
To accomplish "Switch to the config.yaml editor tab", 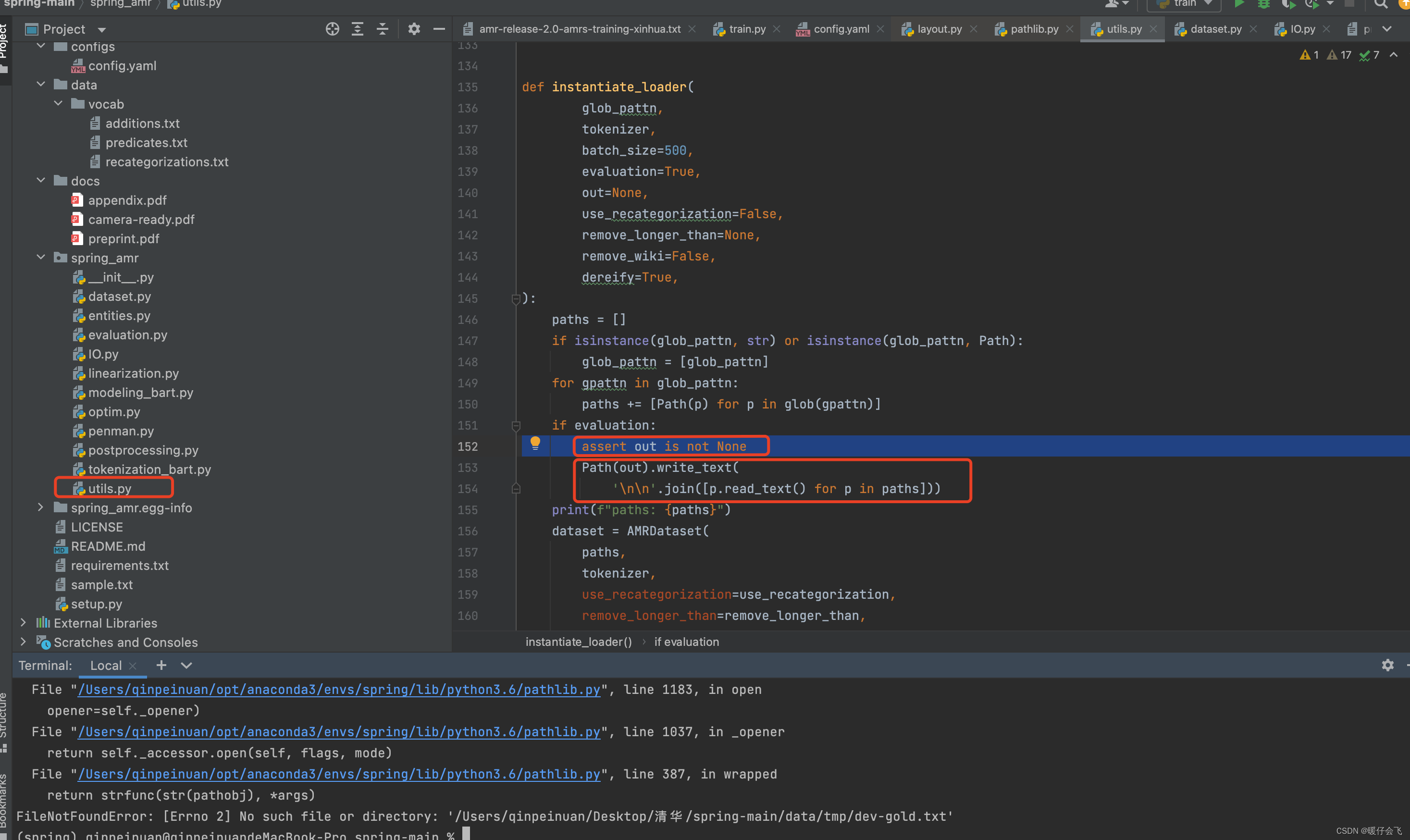I will click(x=841, y=29).
